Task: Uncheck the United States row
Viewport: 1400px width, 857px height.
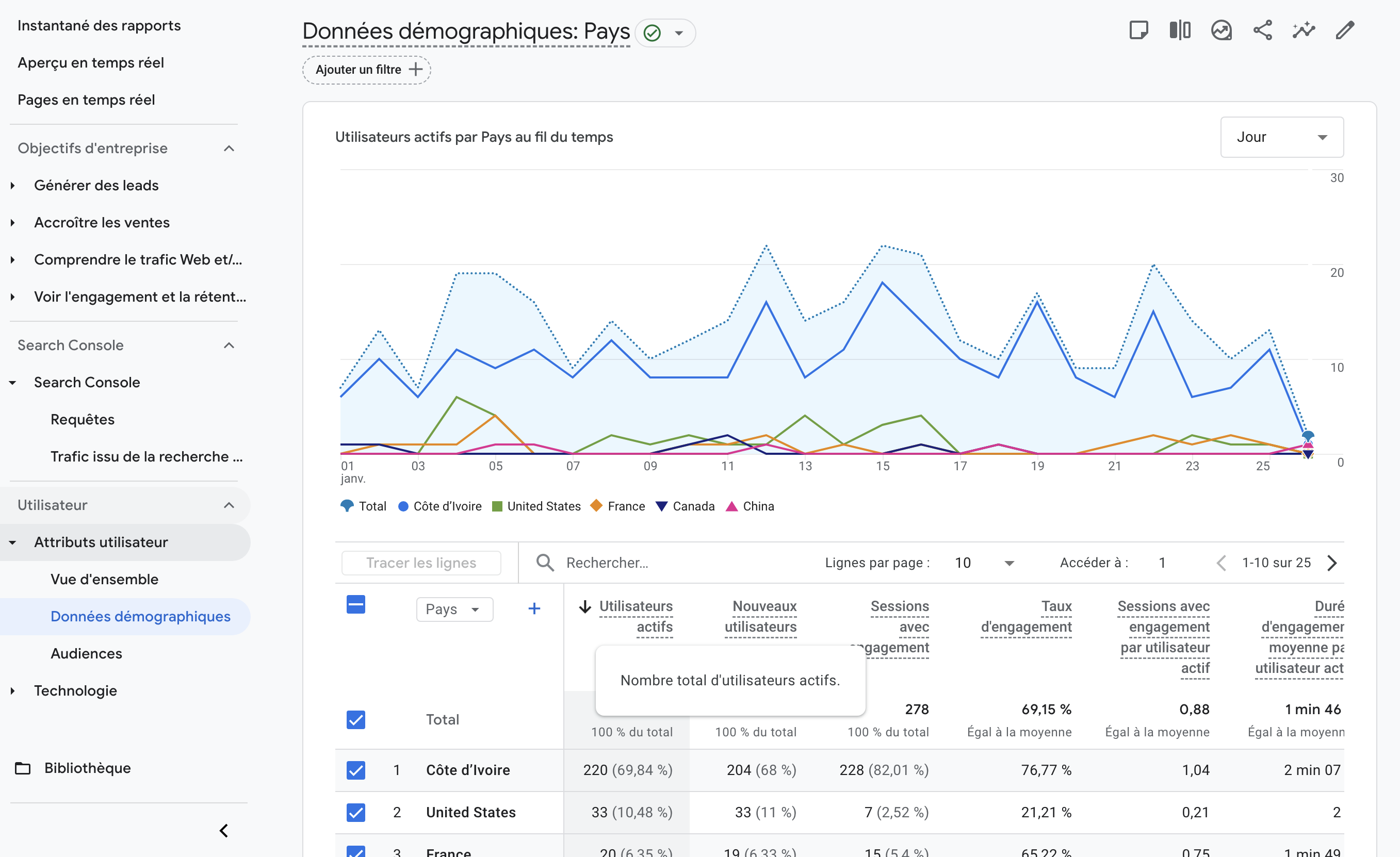Action: [356, 812]
